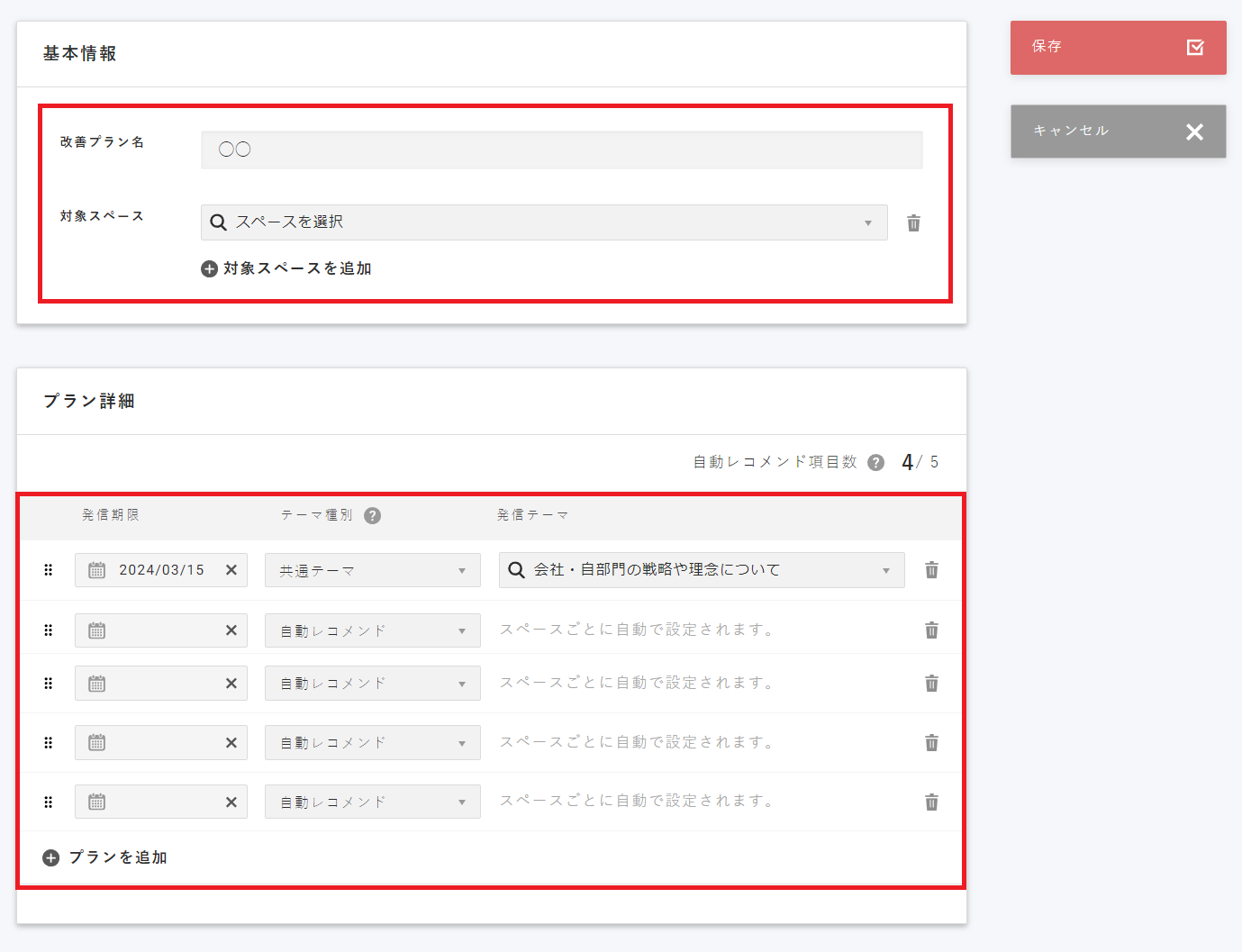Open the 共通テーマ type dropdown

tap(372, 570)
